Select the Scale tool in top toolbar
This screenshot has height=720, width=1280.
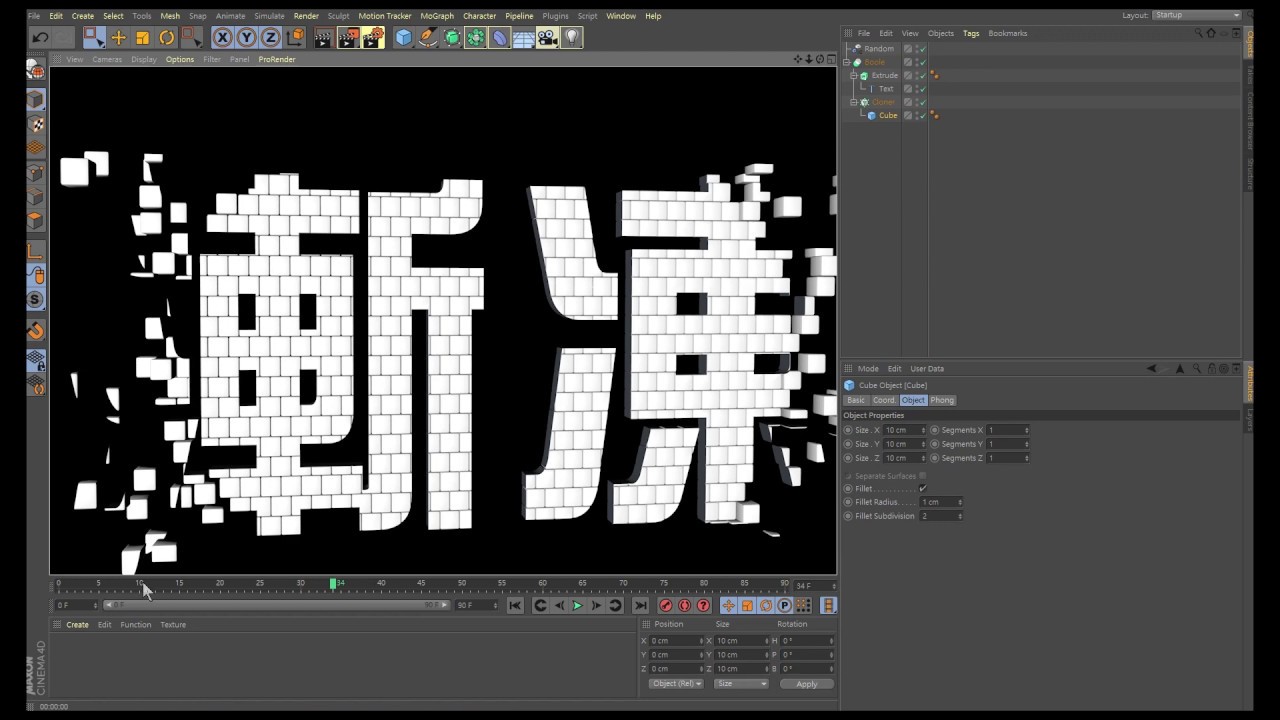tap(142, 38)
